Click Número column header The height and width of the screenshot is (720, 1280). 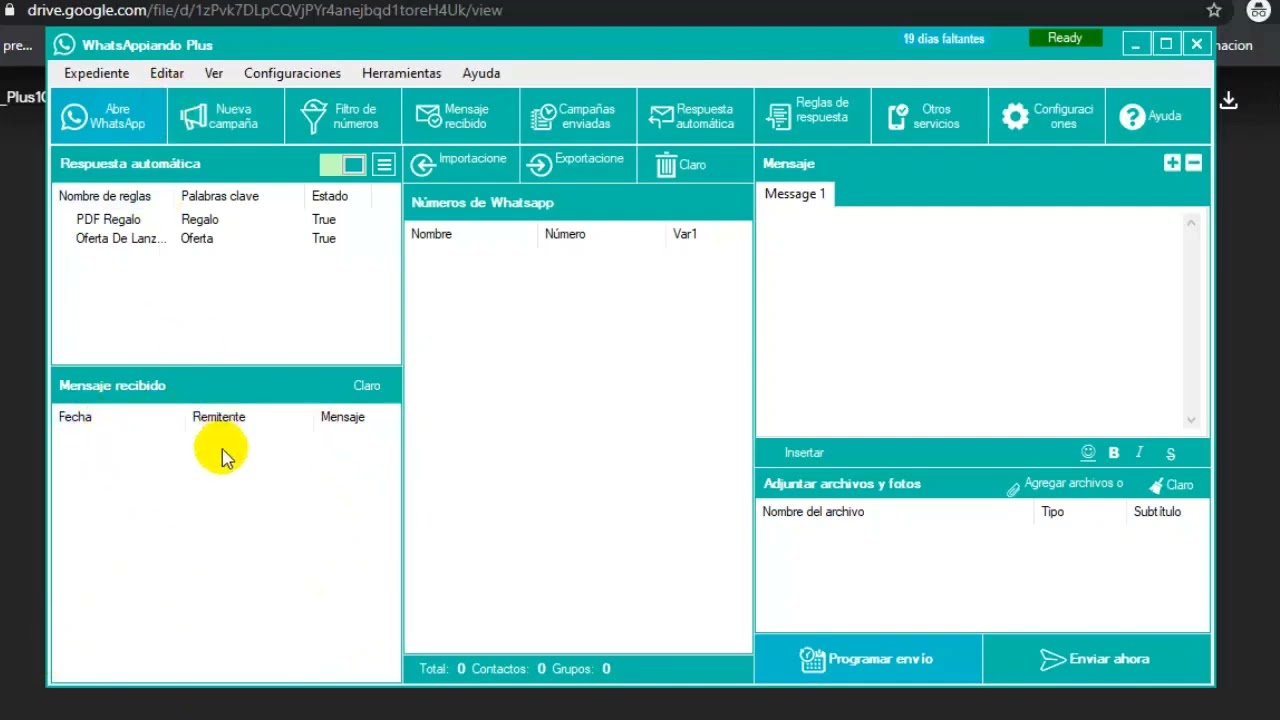pyautogui.click(x=565, y=234)
